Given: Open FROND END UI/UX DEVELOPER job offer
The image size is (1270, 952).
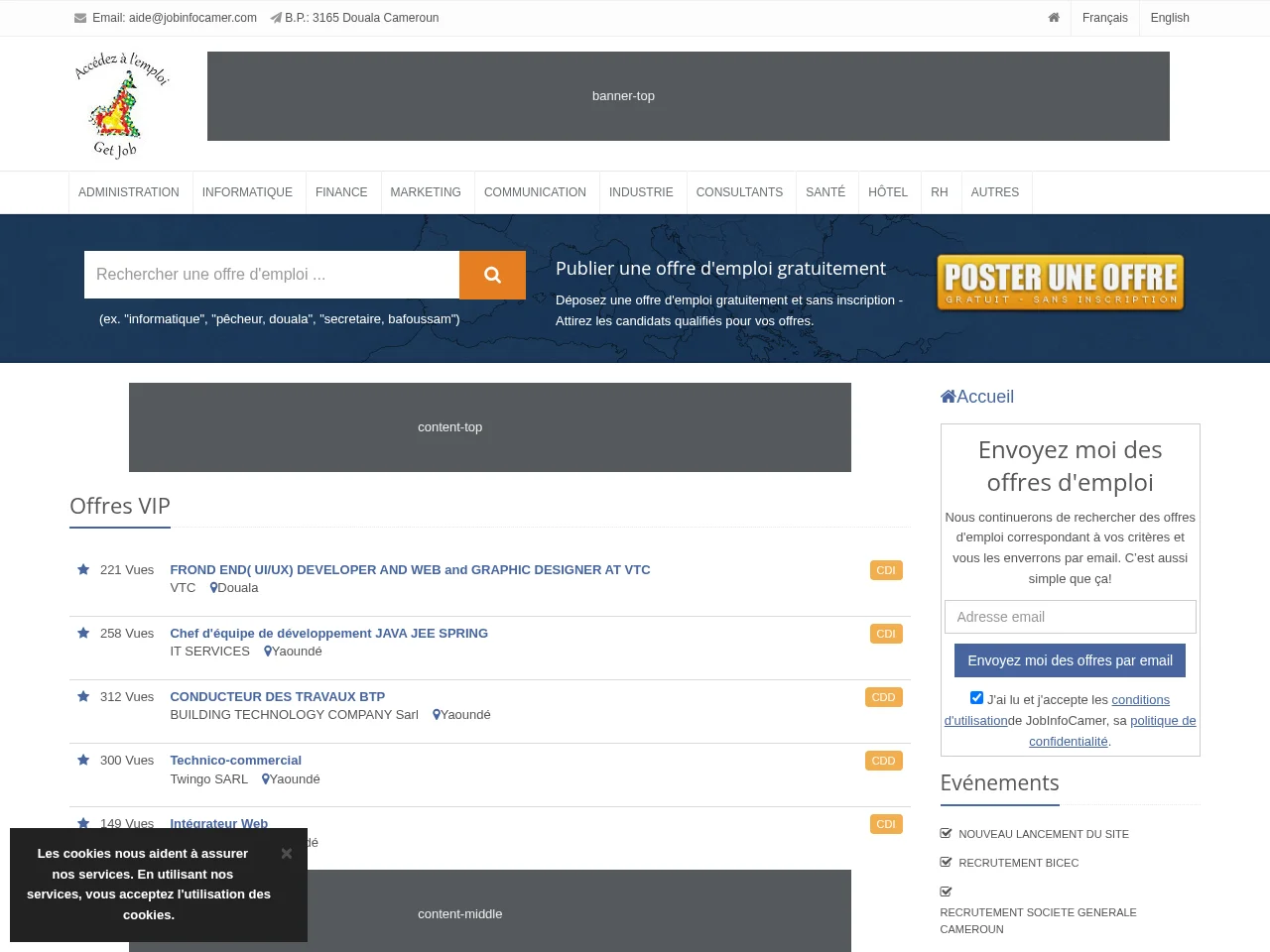Looking at the screenshot, I should (x=410, y=570).
